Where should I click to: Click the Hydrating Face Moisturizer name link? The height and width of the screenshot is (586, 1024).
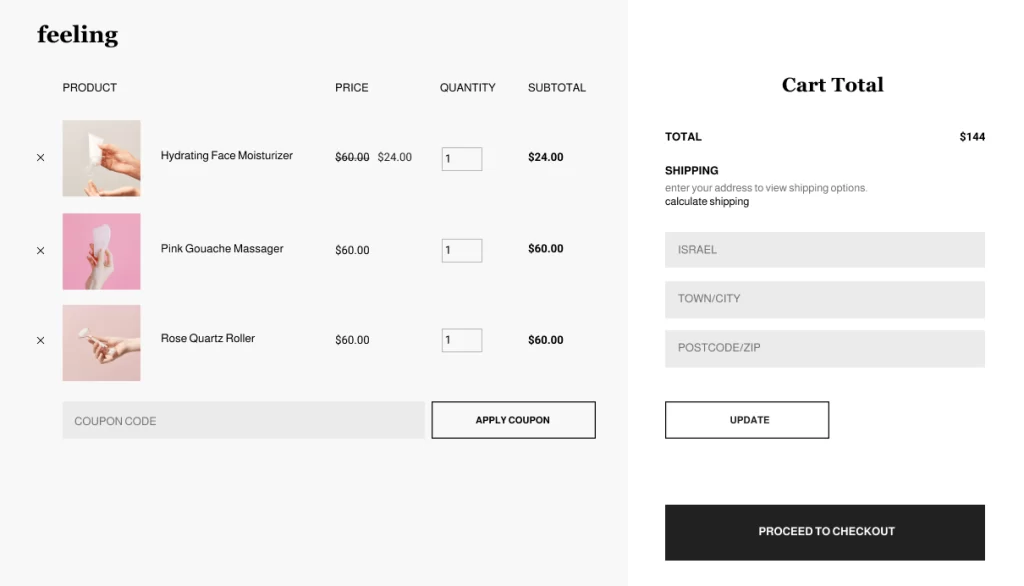point(226,156)
